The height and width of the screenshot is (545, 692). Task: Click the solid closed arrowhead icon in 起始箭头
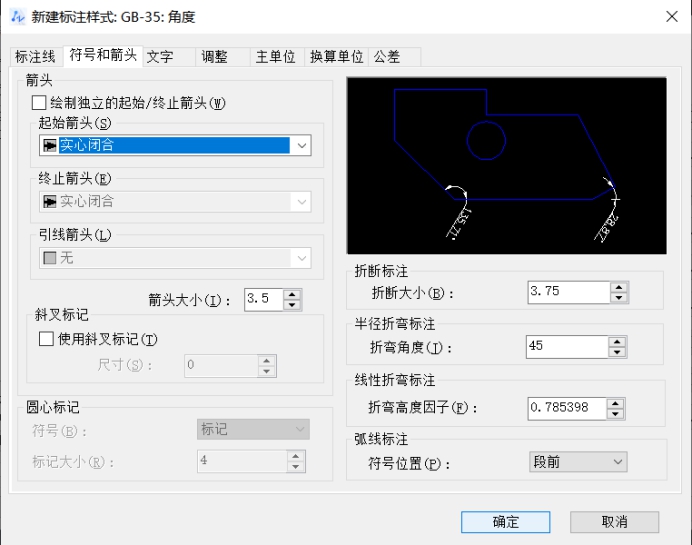pos(49,146)
